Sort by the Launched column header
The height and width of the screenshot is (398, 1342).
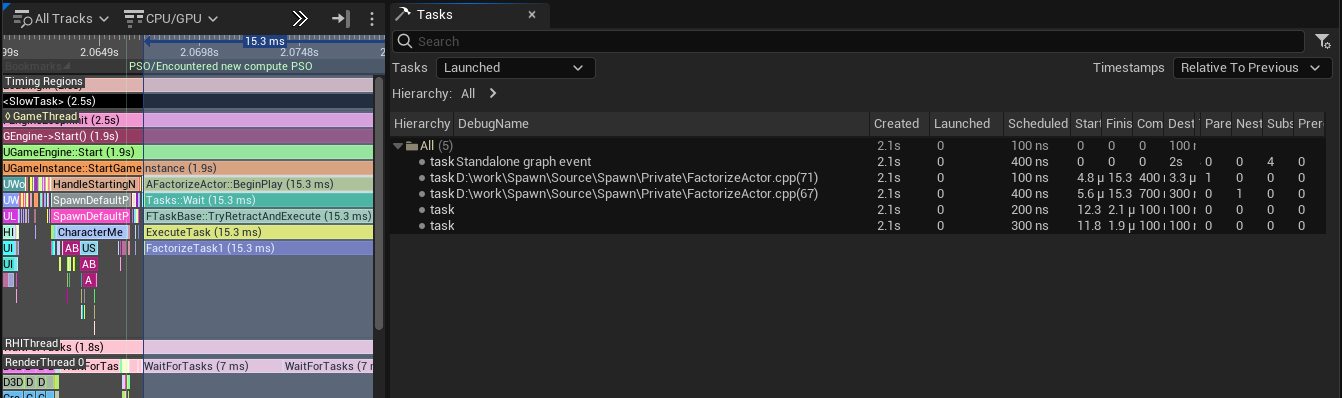coord(966,124)
